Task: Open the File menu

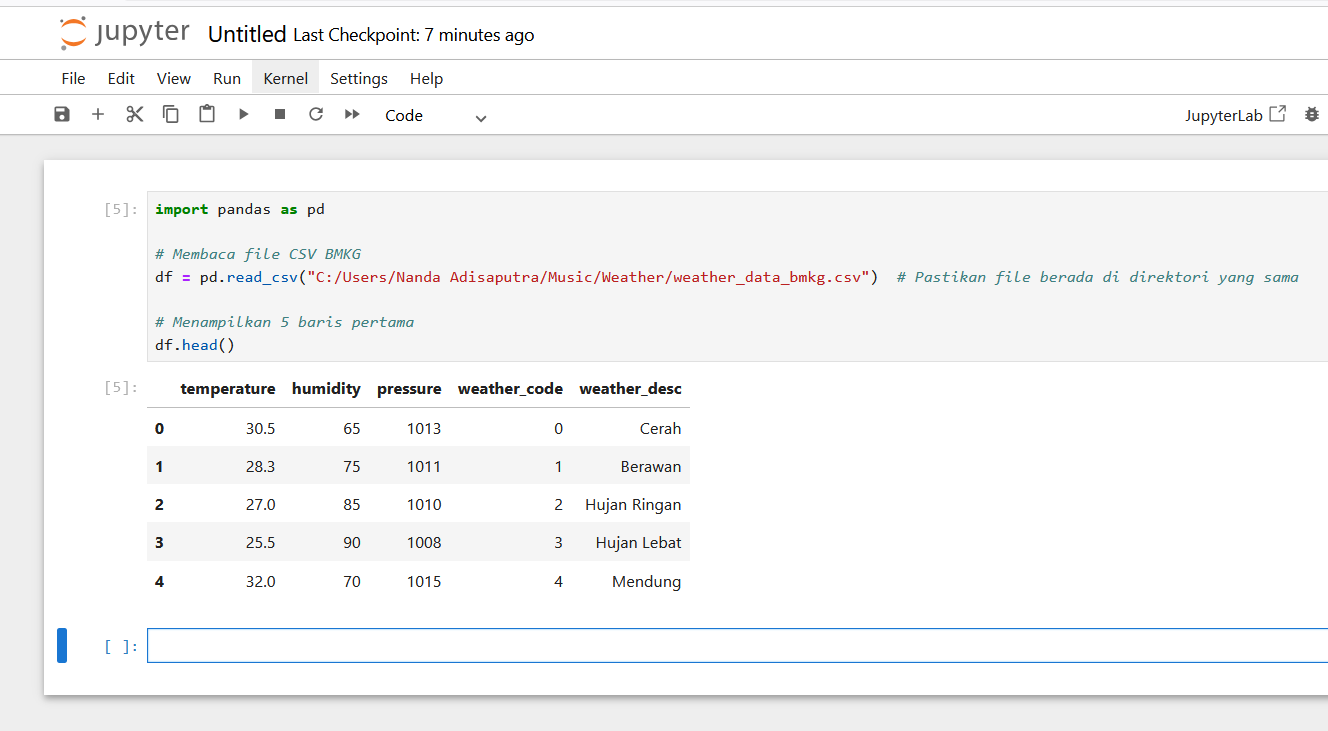Action: pos(73,78)
